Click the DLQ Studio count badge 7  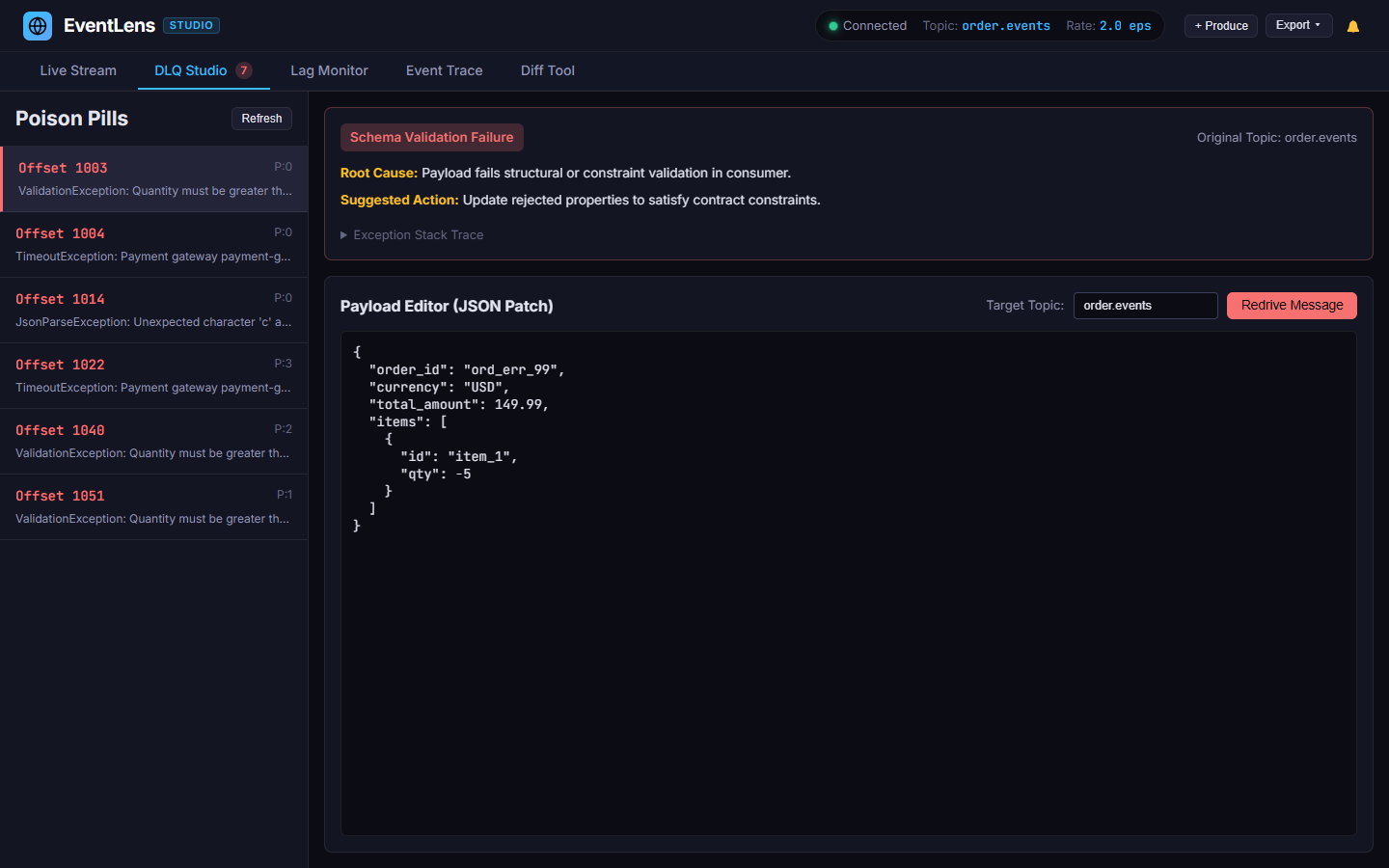pos(244,70)
